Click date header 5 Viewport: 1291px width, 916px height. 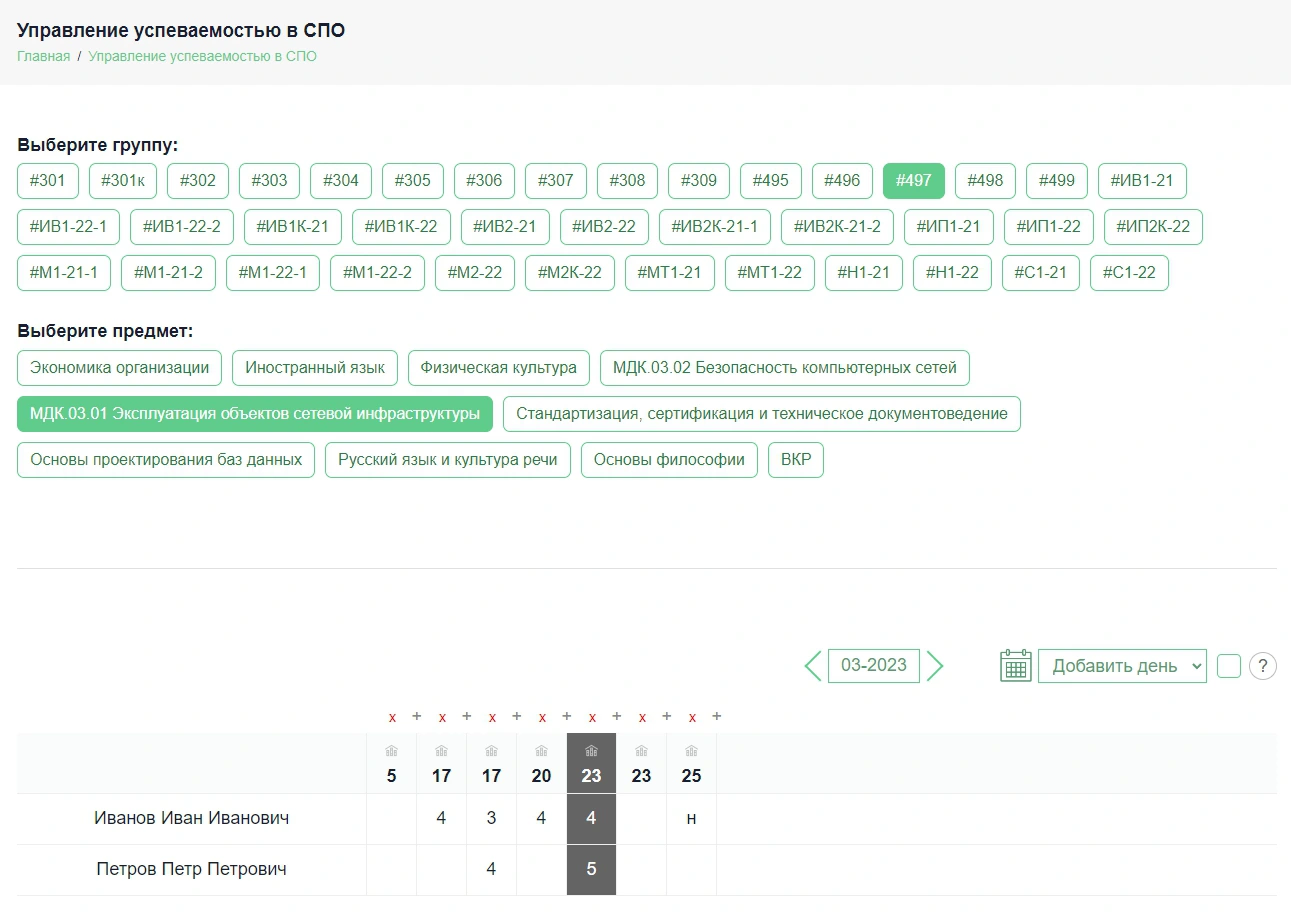click(x=392, y=775)
